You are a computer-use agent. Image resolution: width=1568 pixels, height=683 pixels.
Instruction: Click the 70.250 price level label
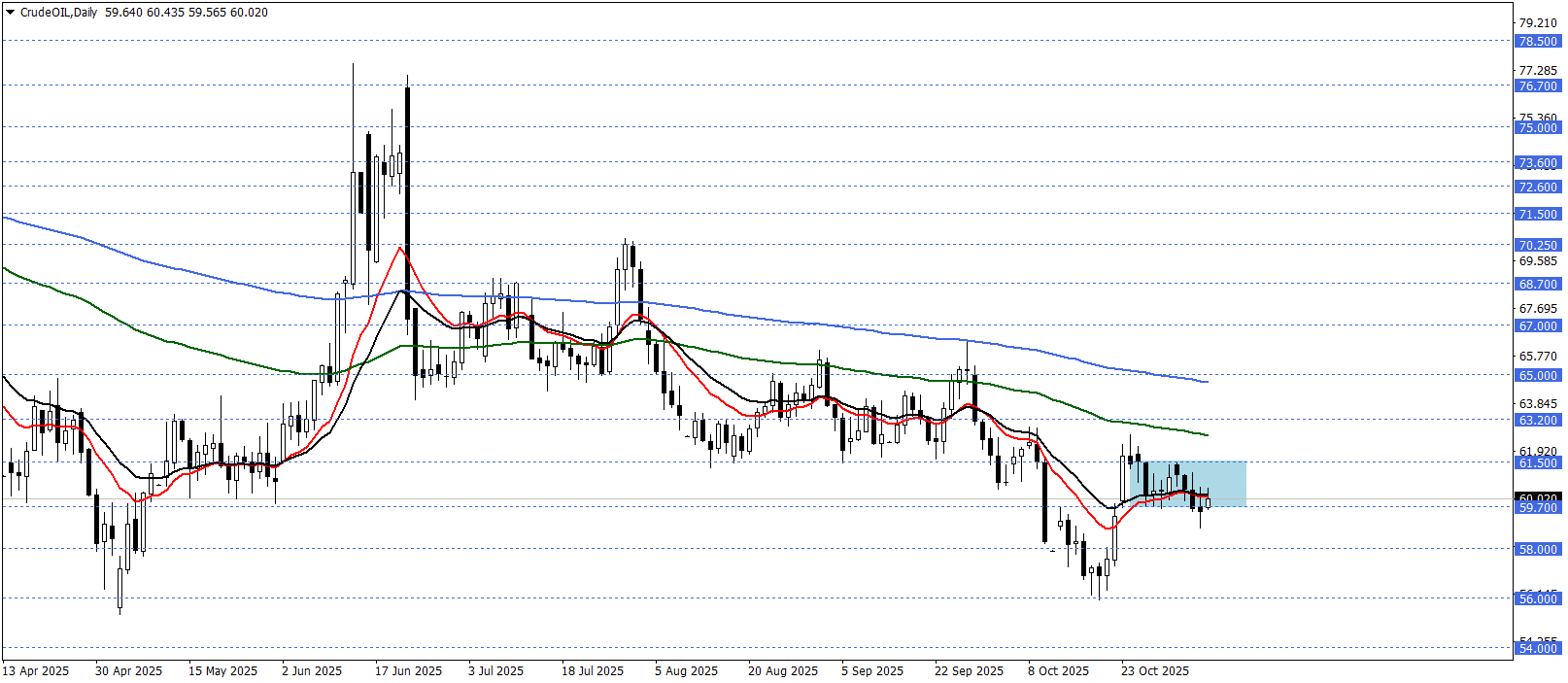(x=1538, y=246)
